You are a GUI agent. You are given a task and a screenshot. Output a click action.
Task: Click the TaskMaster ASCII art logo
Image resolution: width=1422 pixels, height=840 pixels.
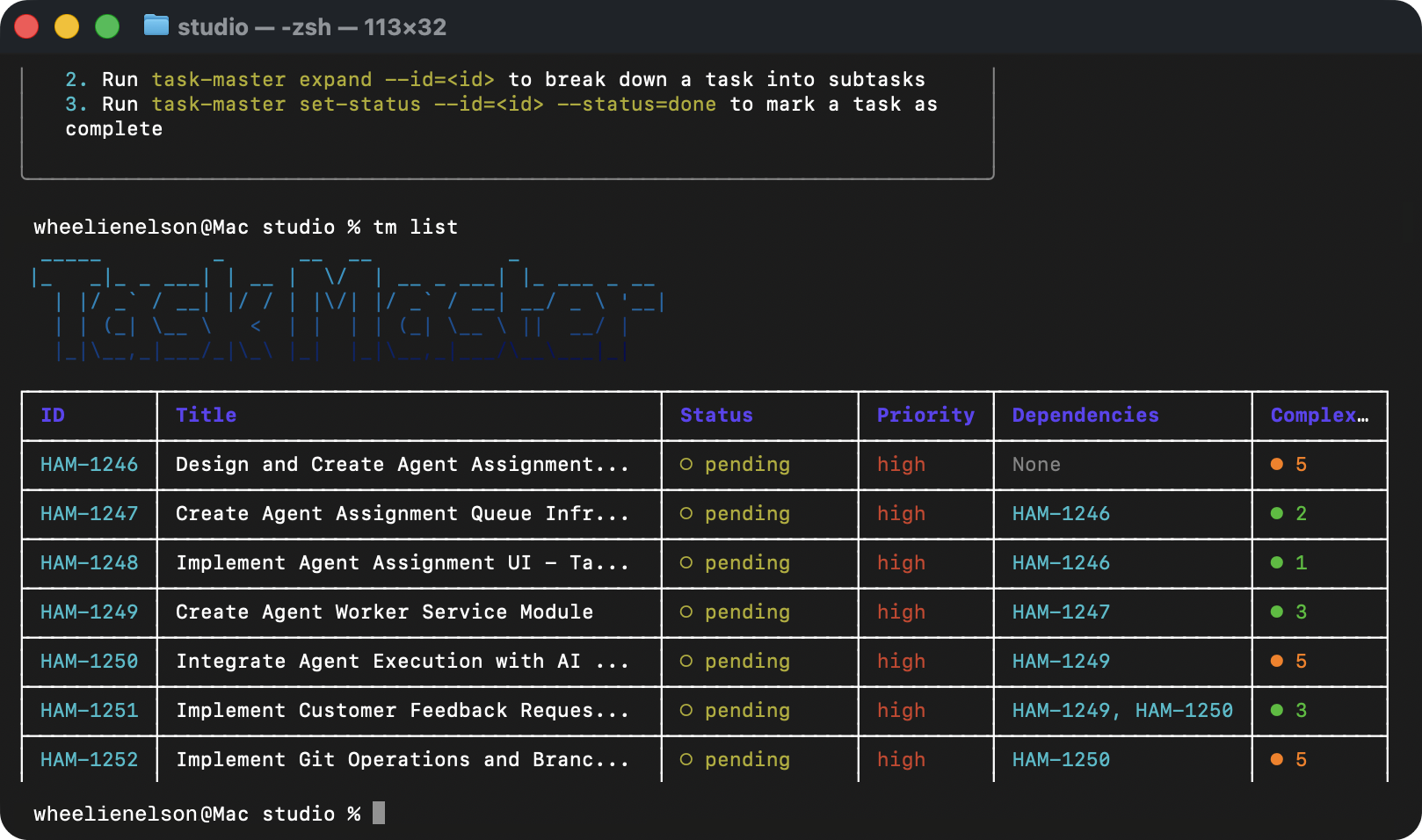[347, 308]
